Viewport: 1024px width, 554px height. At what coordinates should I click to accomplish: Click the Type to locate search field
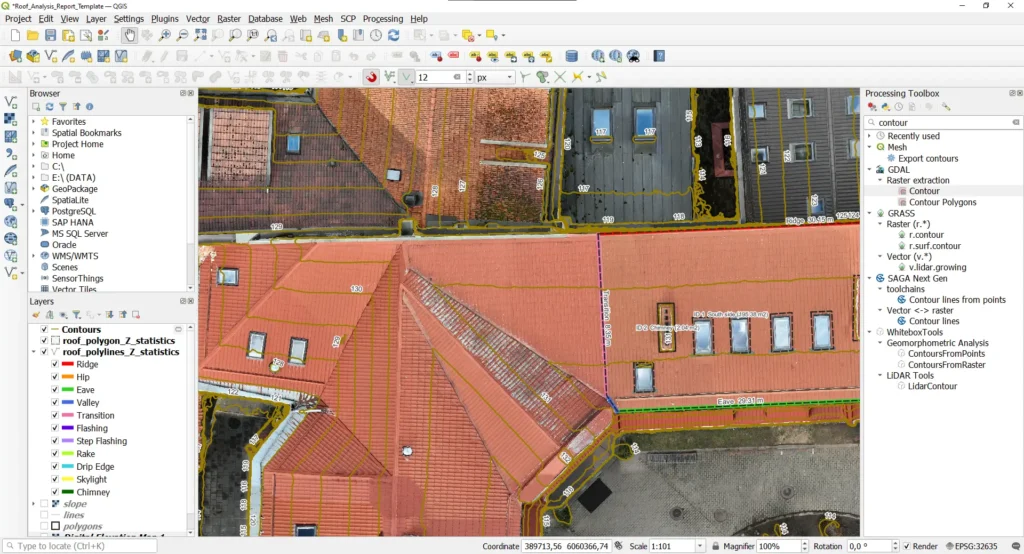point(80,546)
